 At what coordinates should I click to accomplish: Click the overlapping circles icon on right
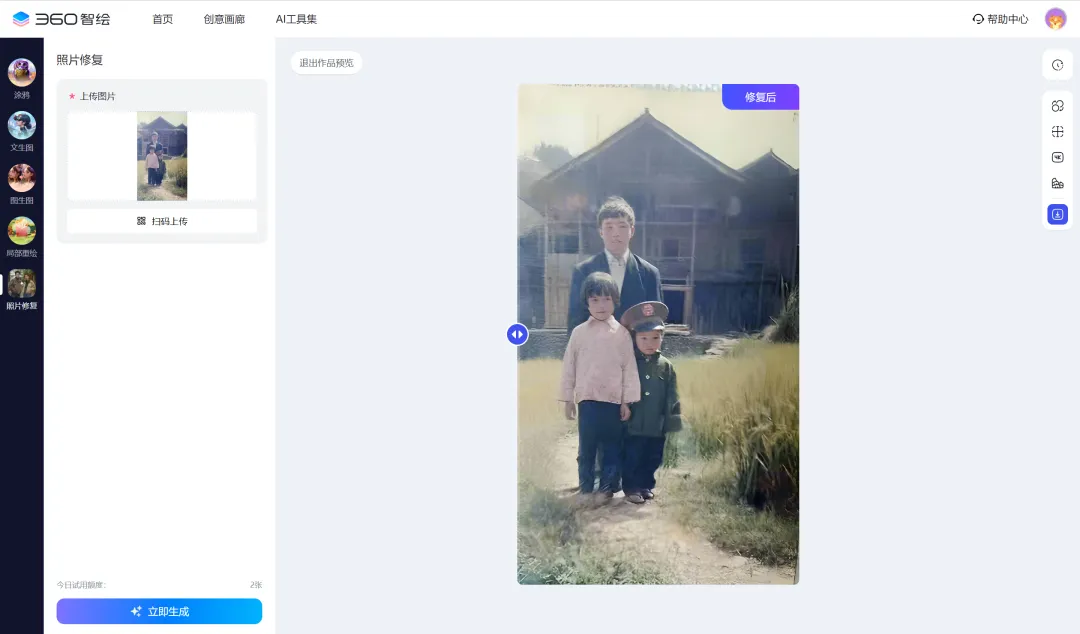pyautogui.click(x=1057, y=106)
